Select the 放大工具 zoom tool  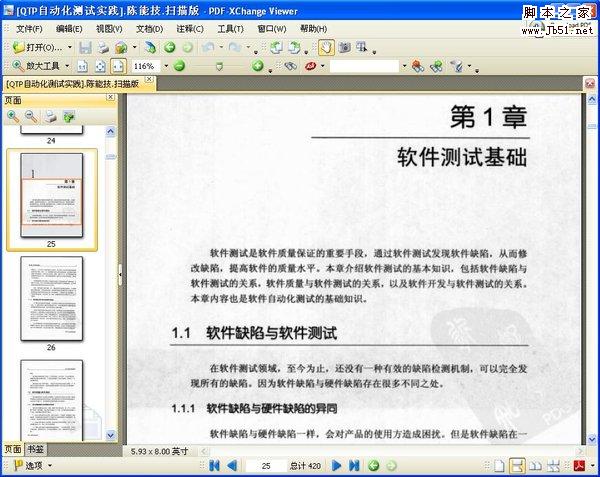(x=36, y=66)
